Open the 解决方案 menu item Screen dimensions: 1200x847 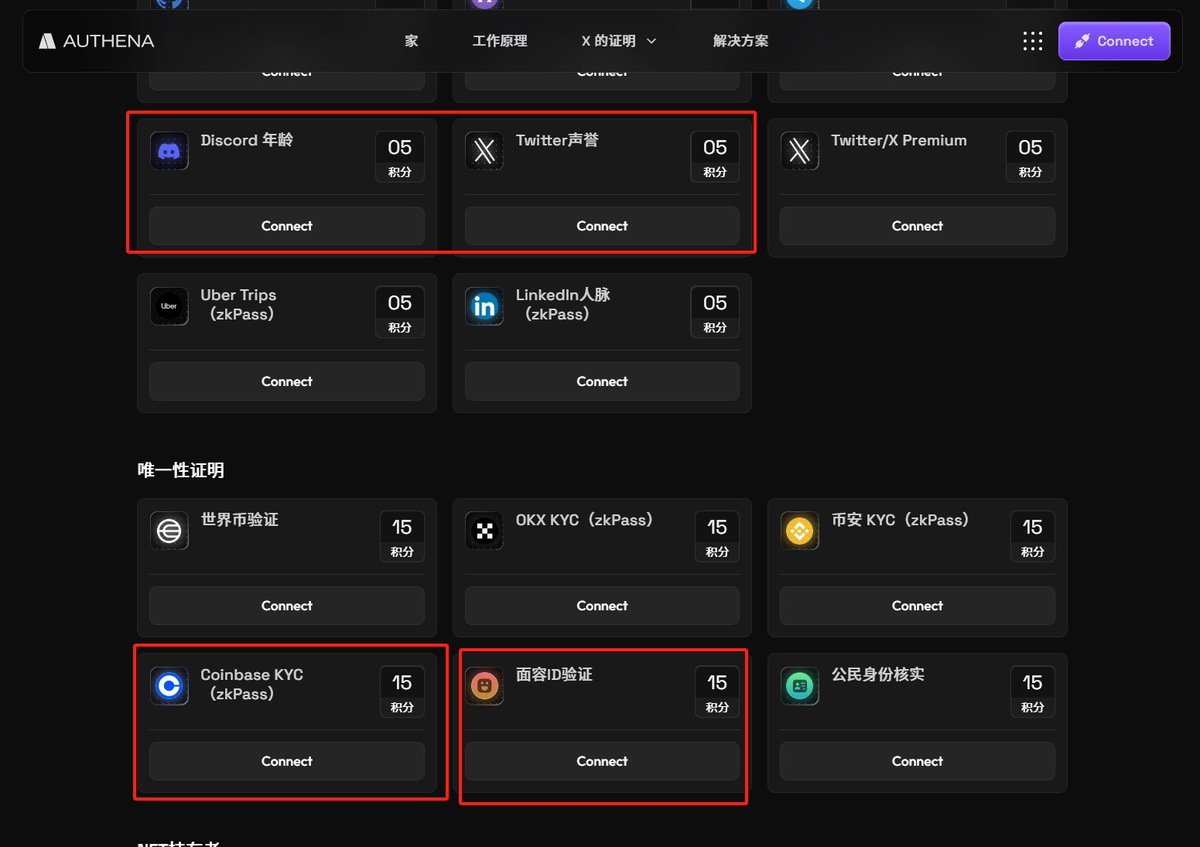point(741,41)
